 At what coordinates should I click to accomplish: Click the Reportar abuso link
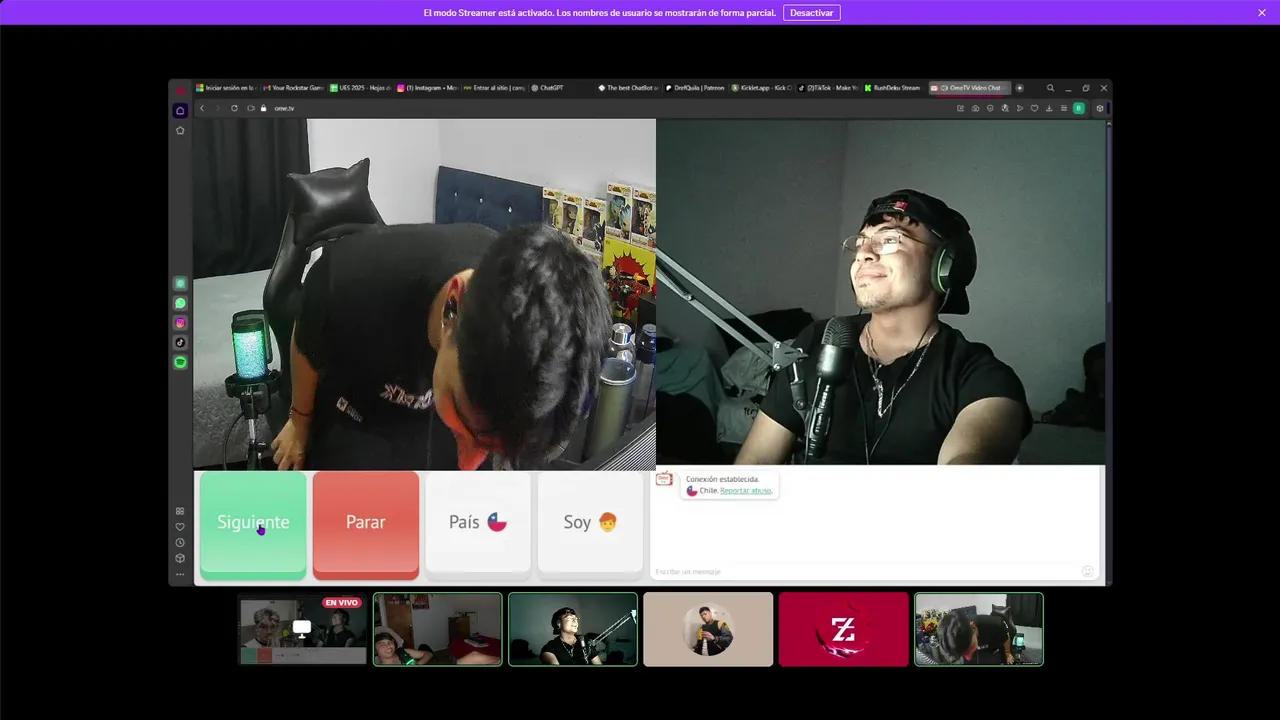point(746,491)
